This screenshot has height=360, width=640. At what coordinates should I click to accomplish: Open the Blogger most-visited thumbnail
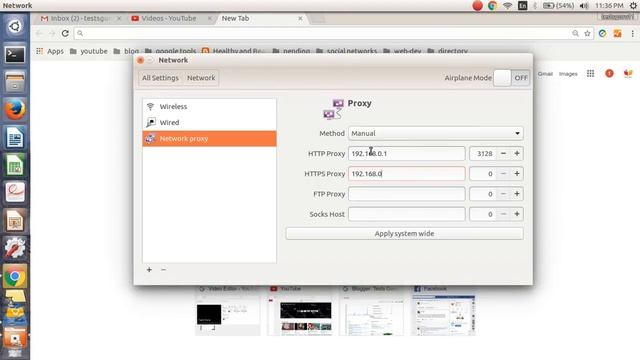[371, 311]
